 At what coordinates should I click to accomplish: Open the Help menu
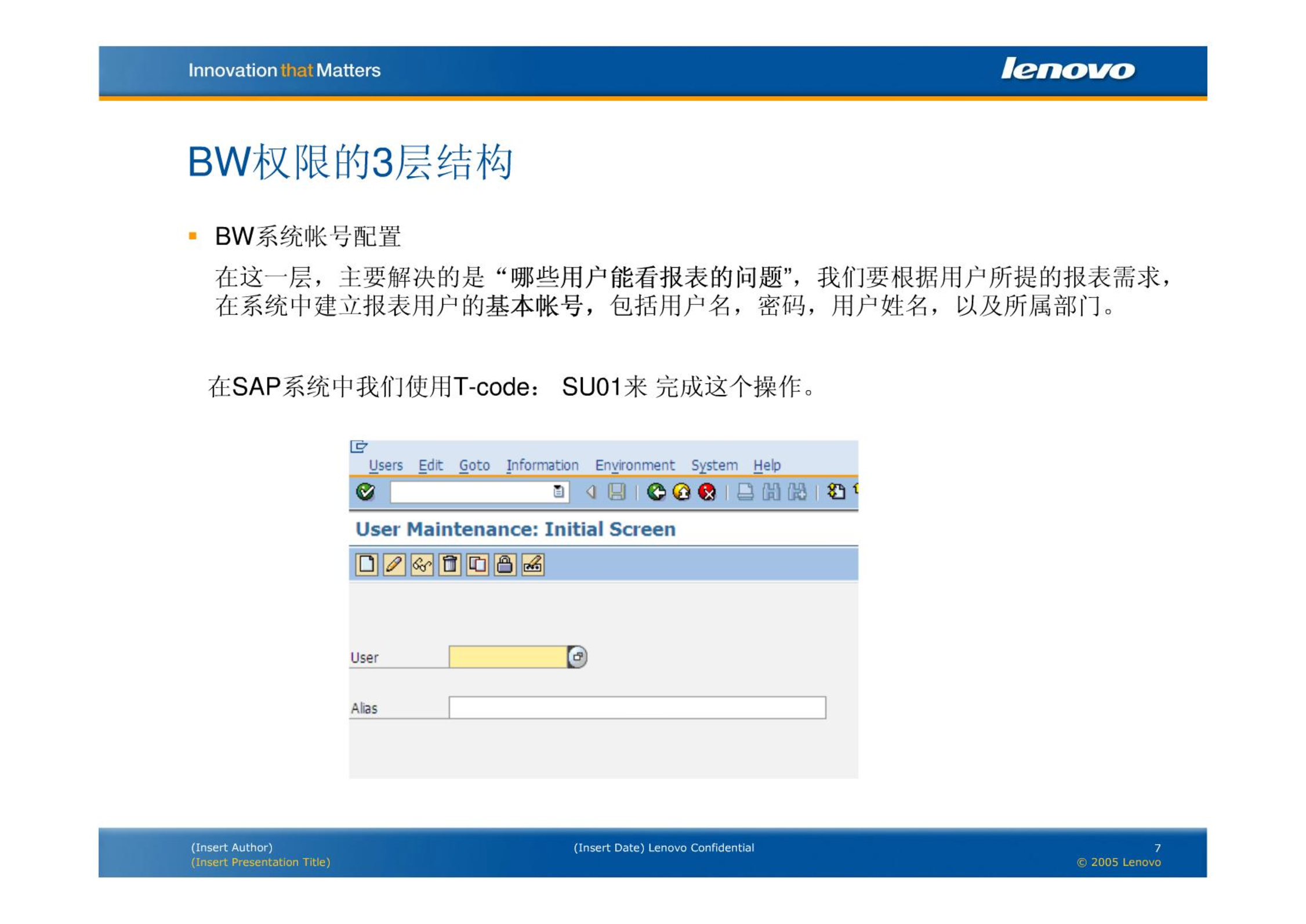pos(767,465)
